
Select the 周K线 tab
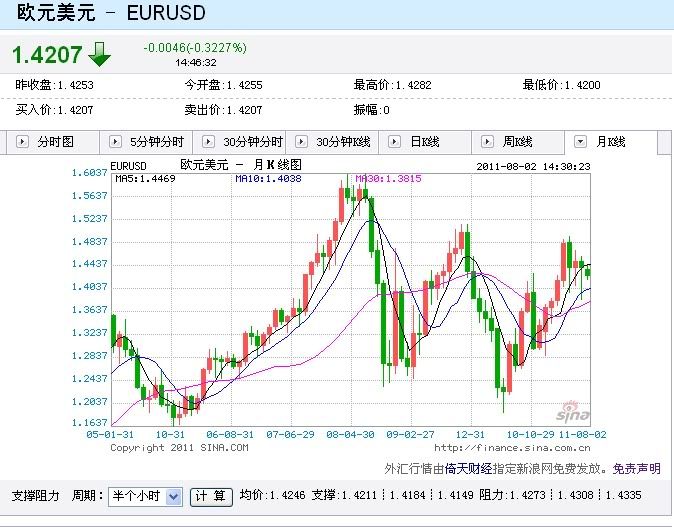(x=518, y=142)
